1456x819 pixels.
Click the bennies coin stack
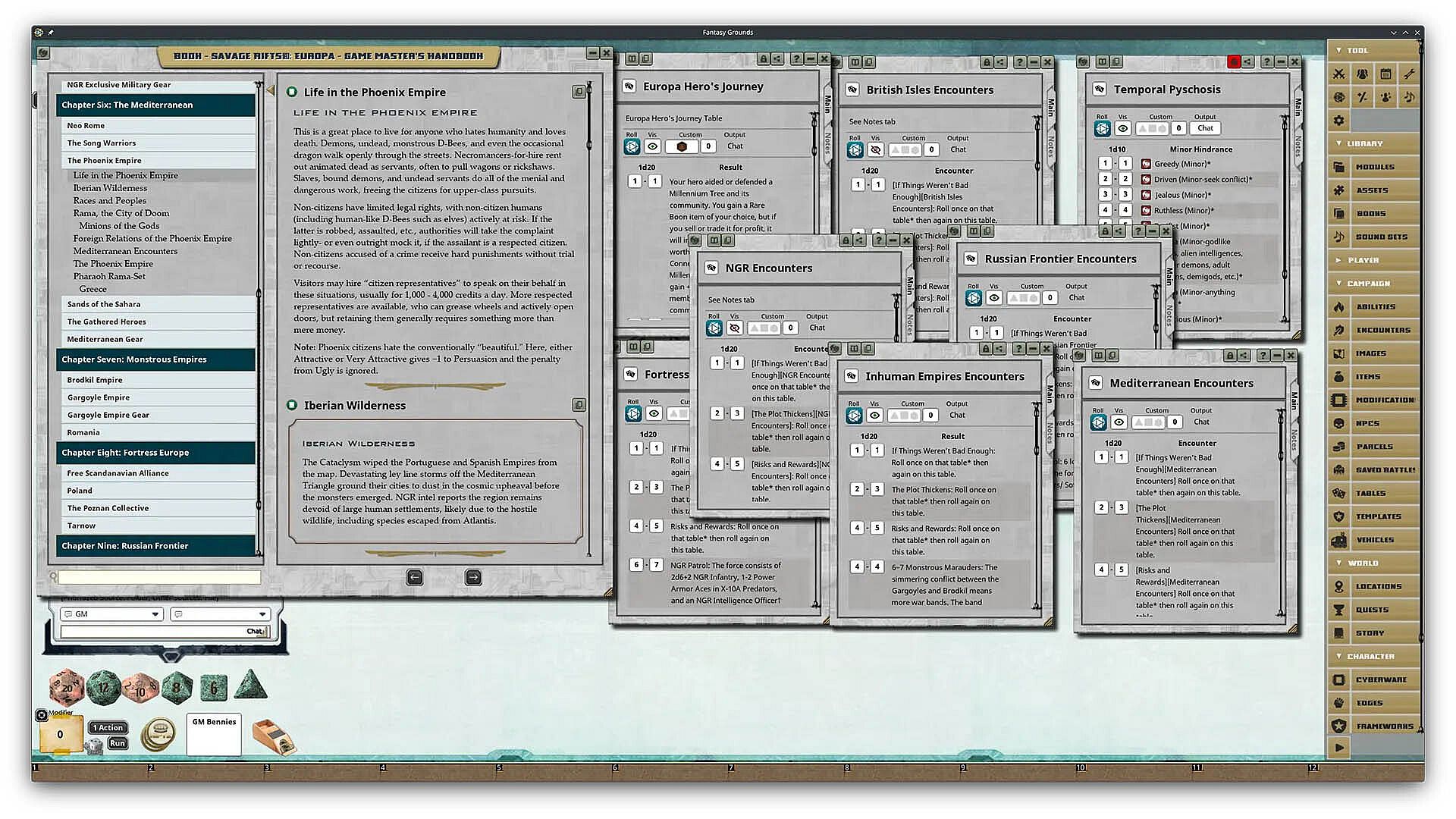click(x=158, y=734)
